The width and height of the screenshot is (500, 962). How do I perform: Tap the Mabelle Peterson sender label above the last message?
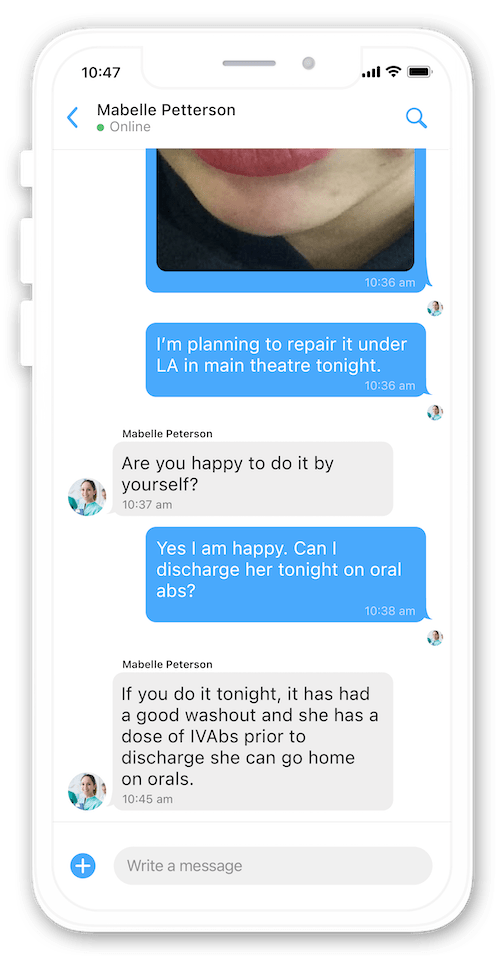point(167,664)
